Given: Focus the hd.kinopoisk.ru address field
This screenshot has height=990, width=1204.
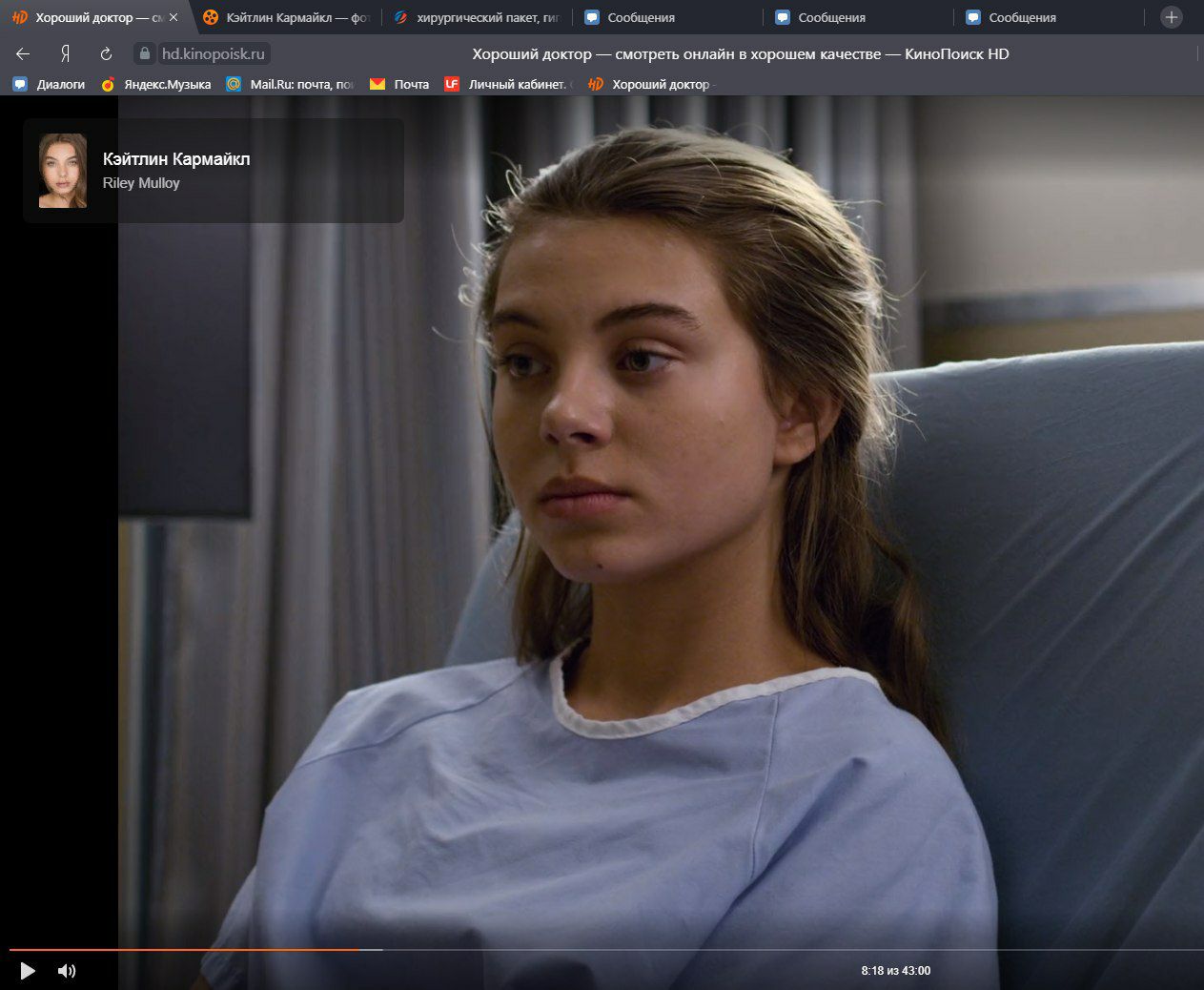Looking at the screenshot, I should (213, 53).
